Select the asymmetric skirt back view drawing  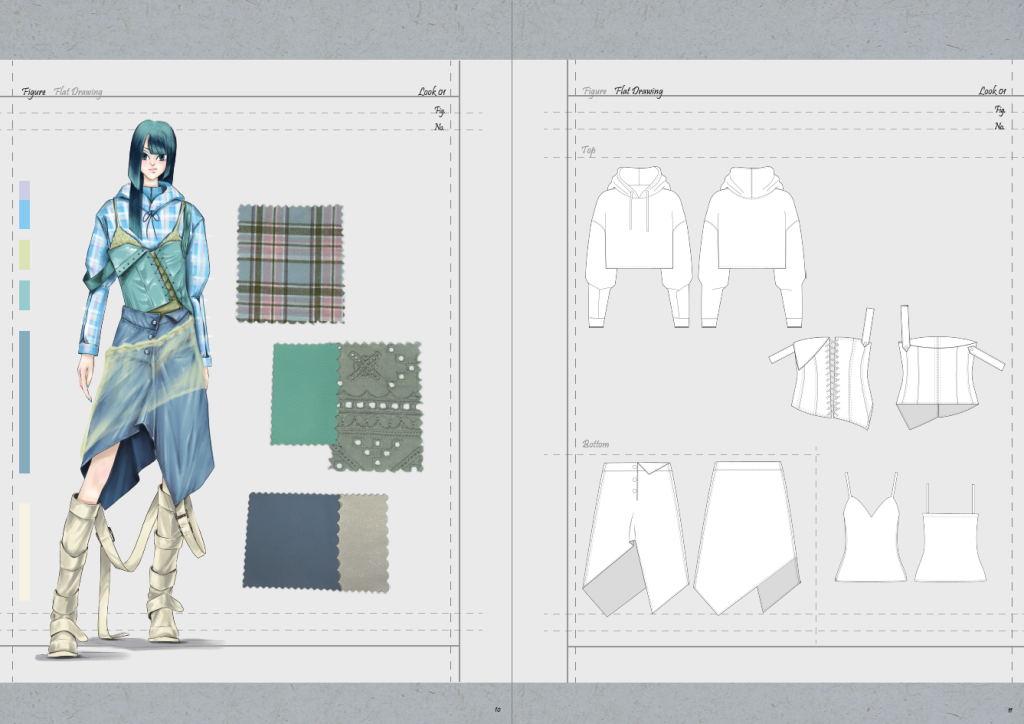[749, 535]
